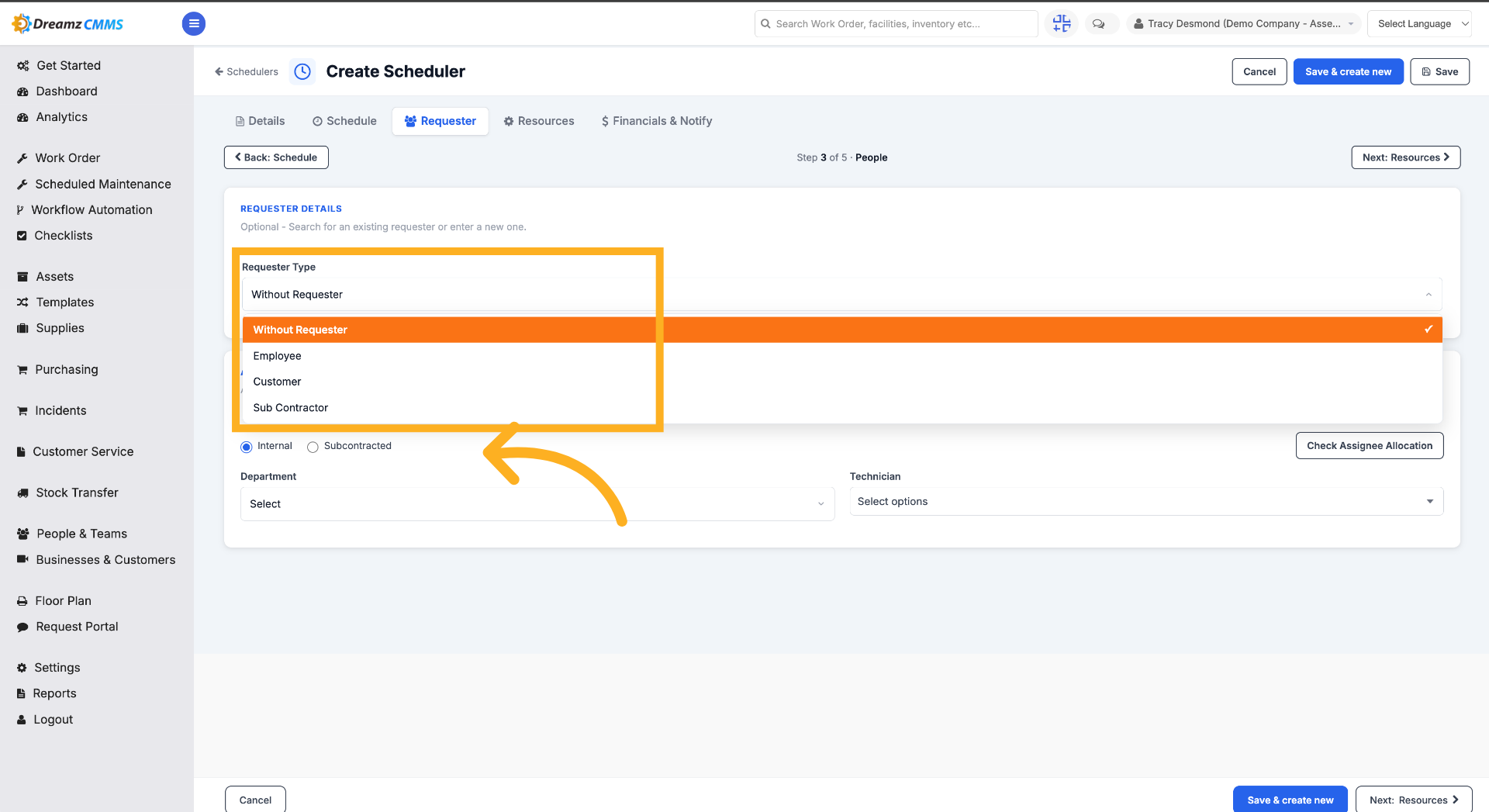The image size is (1489, 812).
Task: Click the Save button in header
Action: pyautogui.click(x=1439, y=71)
